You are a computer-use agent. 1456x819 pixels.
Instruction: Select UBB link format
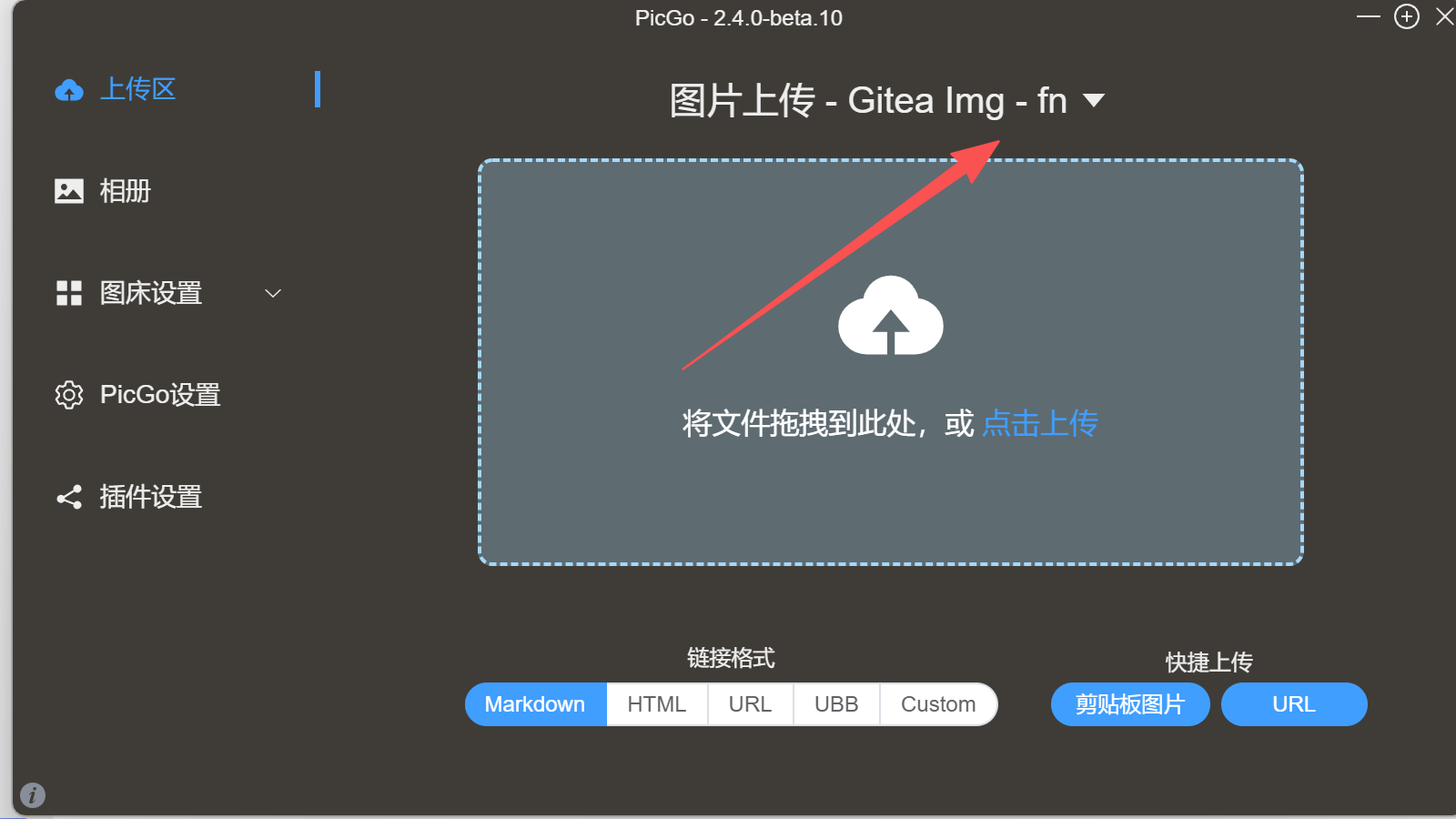click(836, 704)
